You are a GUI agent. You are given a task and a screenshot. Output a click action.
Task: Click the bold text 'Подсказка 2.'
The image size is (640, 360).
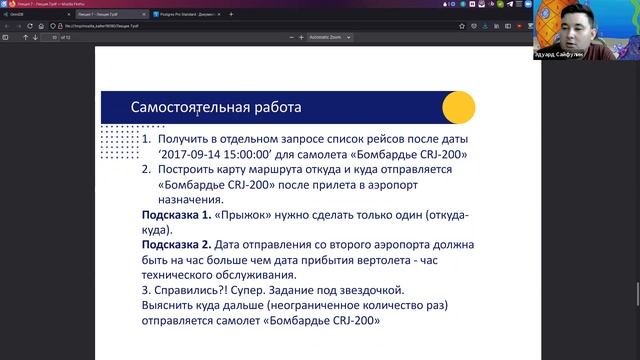pyautogui.click(x=177, y=244)
